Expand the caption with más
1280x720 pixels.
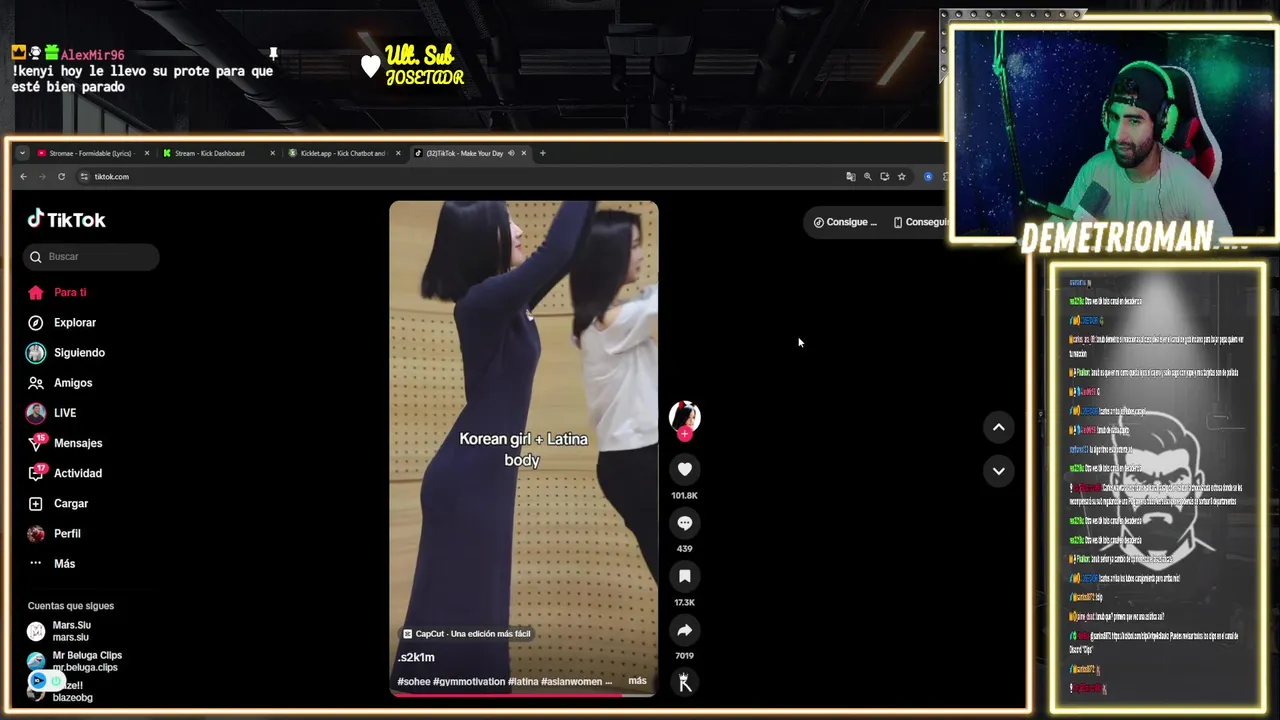tap(637, 681)
